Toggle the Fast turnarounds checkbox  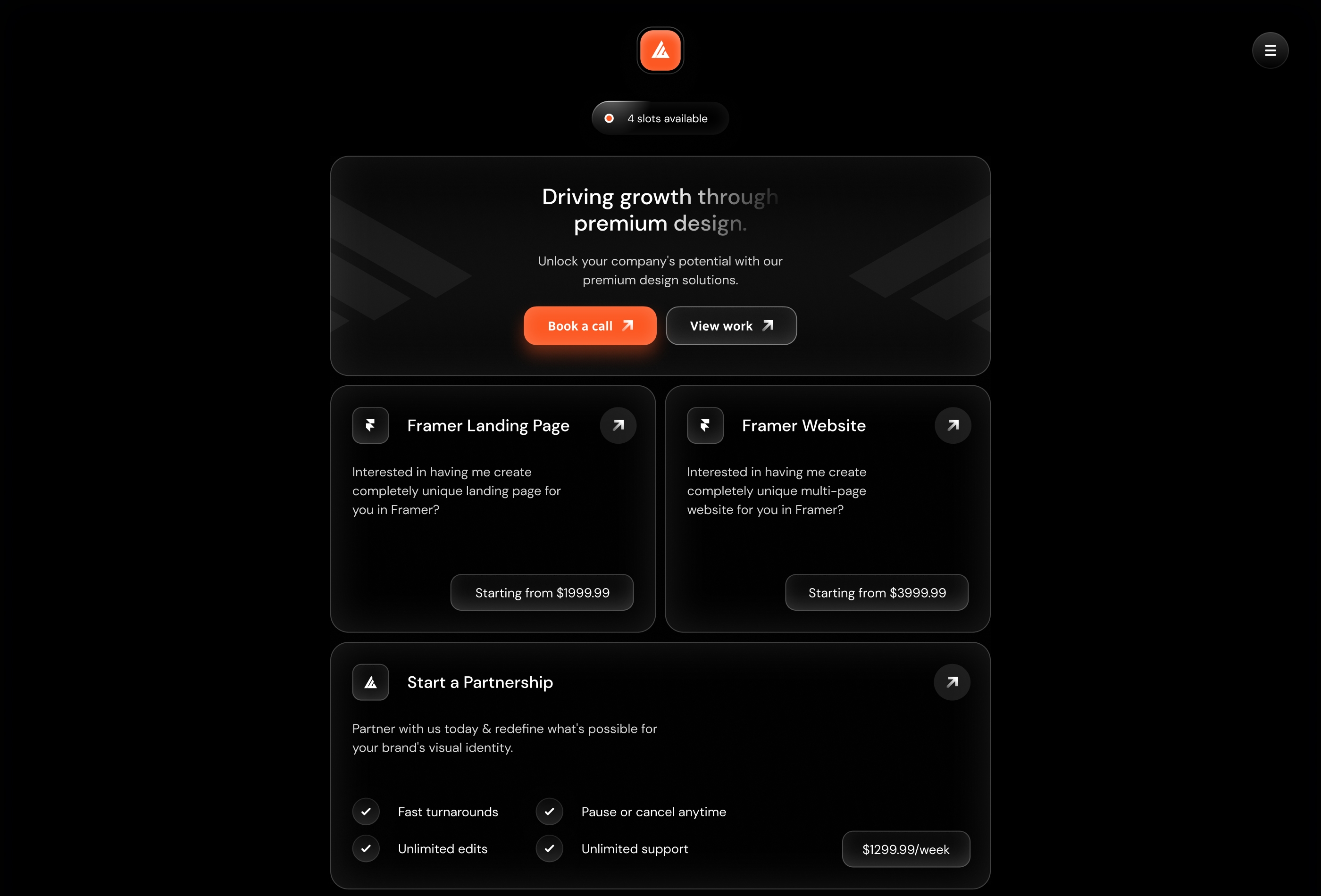pyautogui.click(x=366, y=811)
